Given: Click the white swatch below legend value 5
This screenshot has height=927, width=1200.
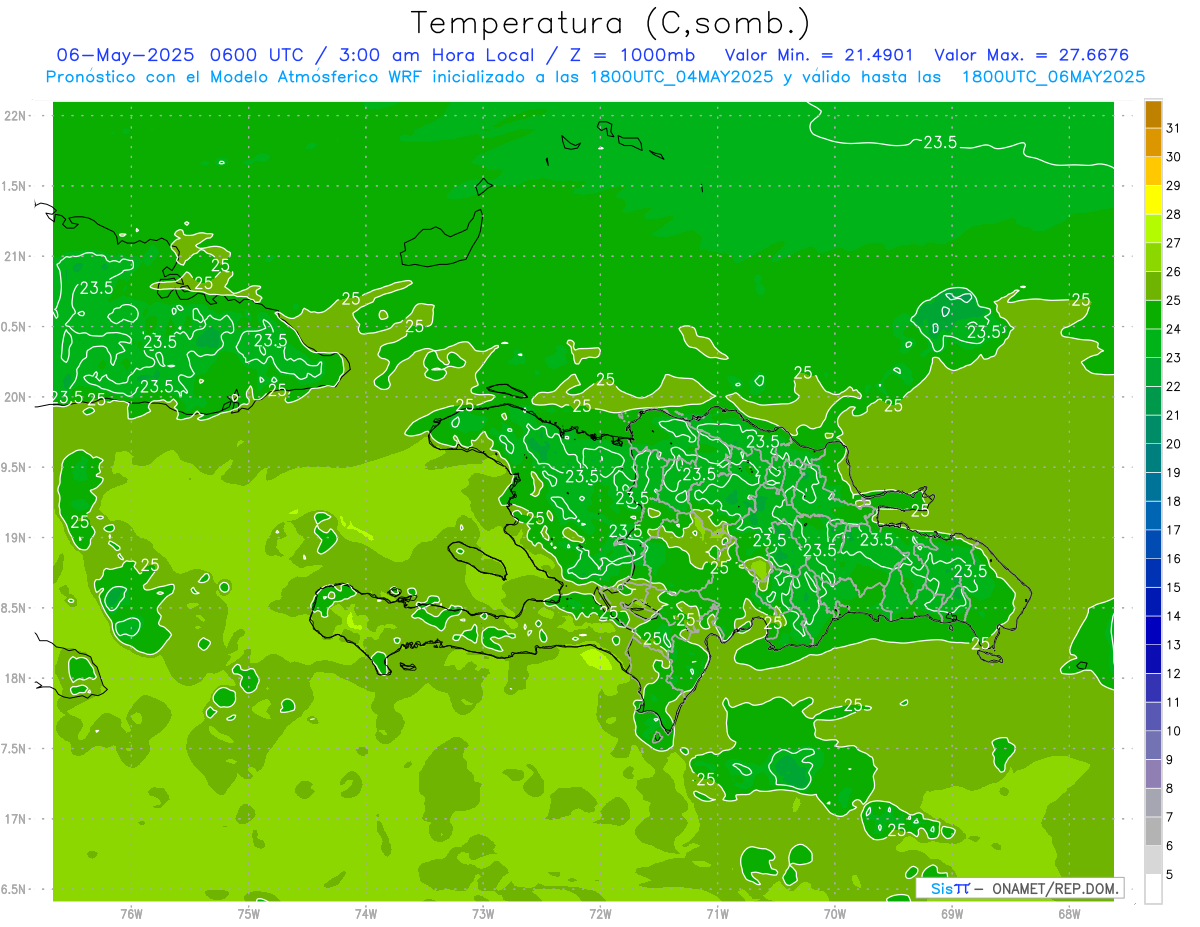Looking at the screenshot, I should pyautogui.click(x=1153, y=889).
